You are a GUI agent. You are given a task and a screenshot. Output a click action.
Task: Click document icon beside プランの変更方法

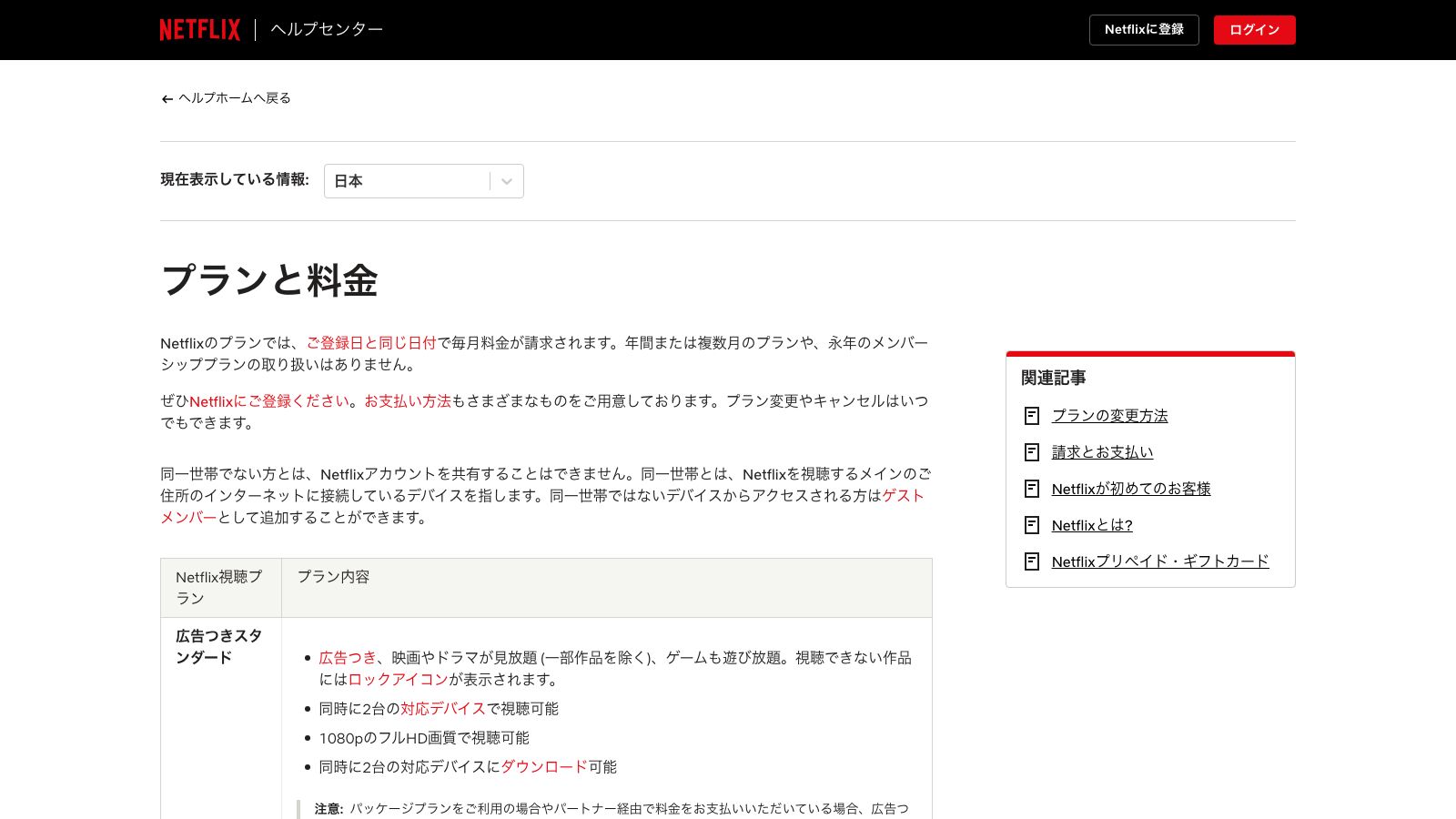click(1032, 416)
